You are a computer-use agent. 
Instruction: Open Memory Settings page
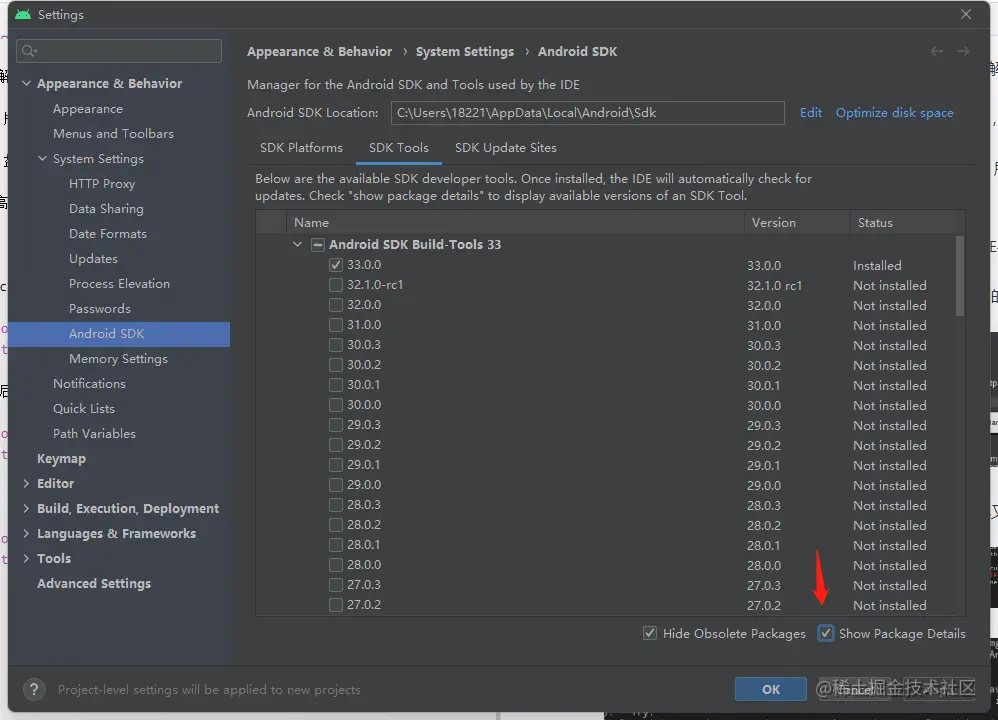coord(118,358)
